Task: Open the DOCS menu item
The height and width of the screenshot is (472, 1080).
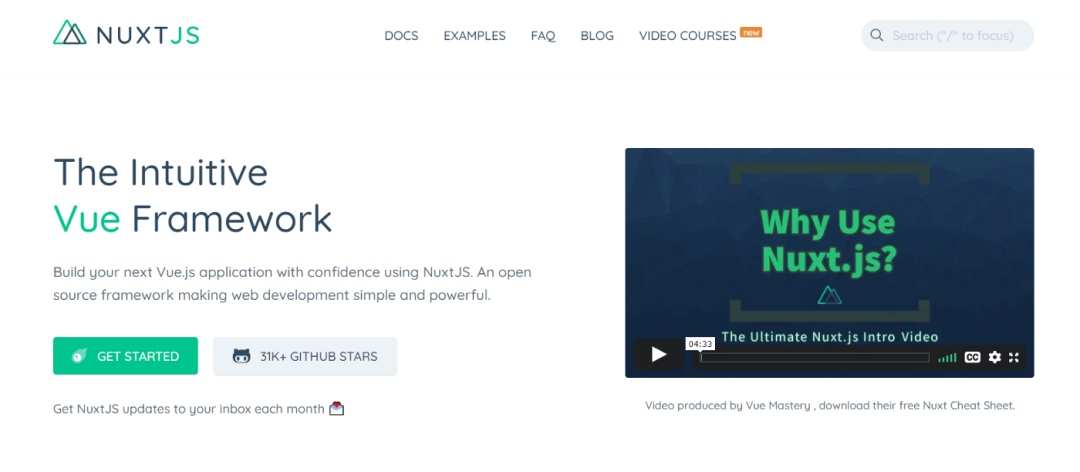Action: [x=401, y=36]
